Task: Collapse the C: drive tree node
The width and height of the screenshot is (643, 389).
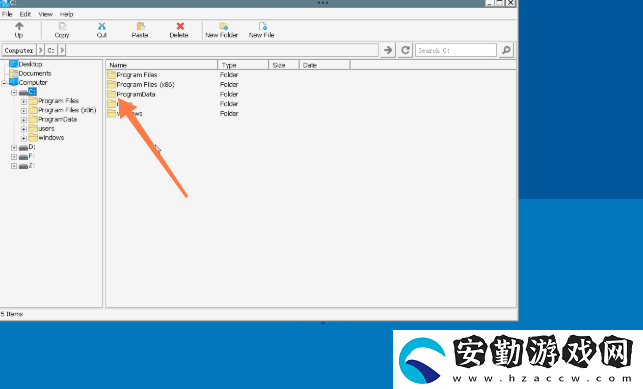Action: pos(14,93)
